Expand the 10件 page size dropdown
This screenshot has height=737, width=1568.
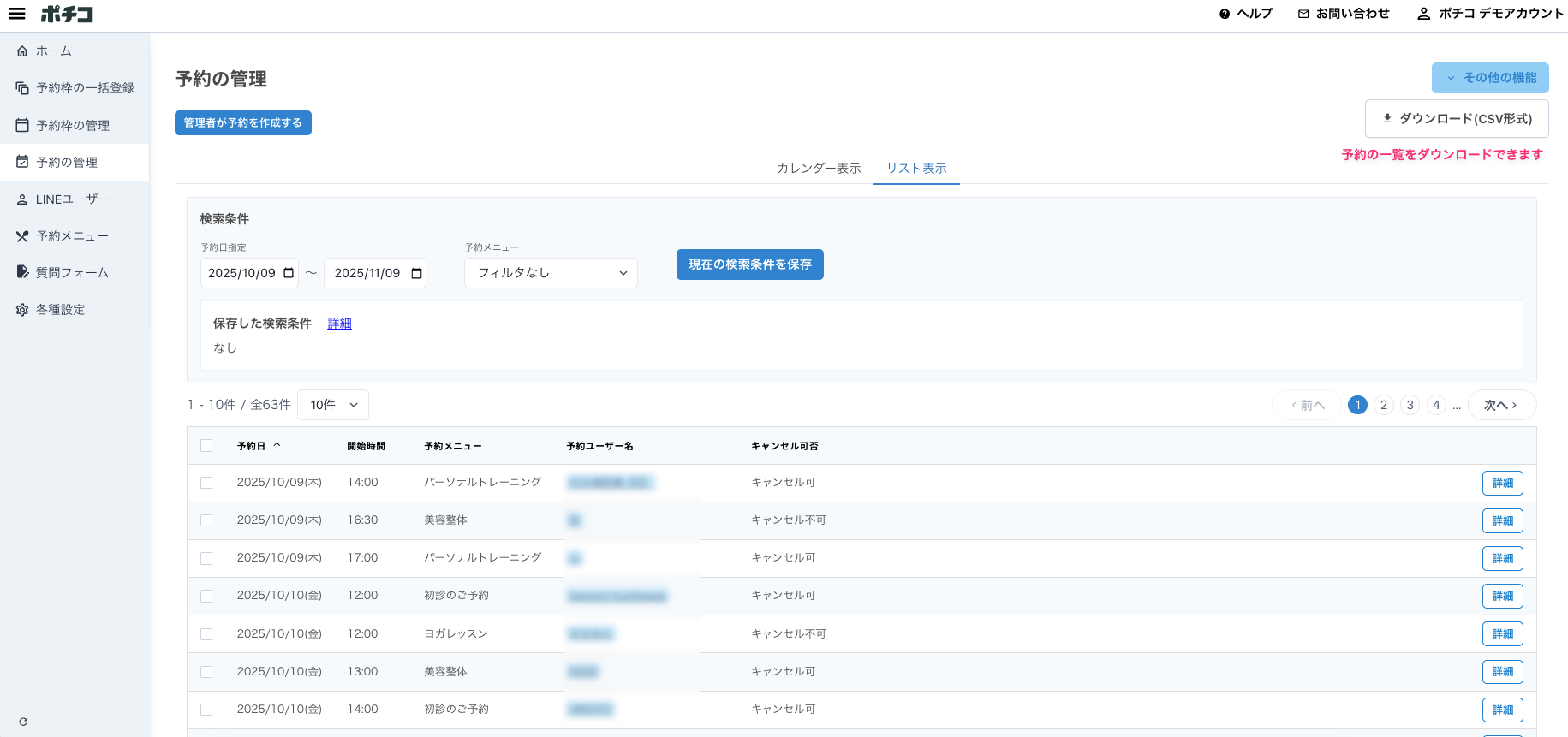333,405
